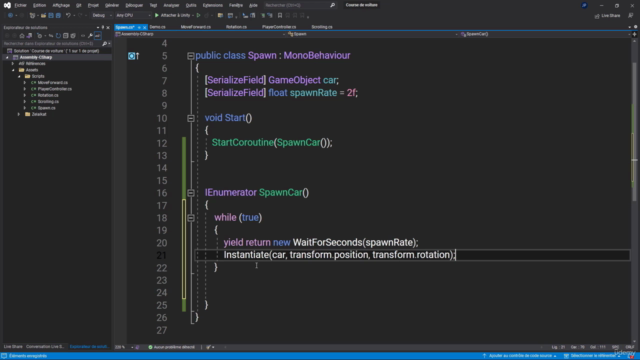
Task: Click the bookmark toolbar icon
Action: pos(280,16)
